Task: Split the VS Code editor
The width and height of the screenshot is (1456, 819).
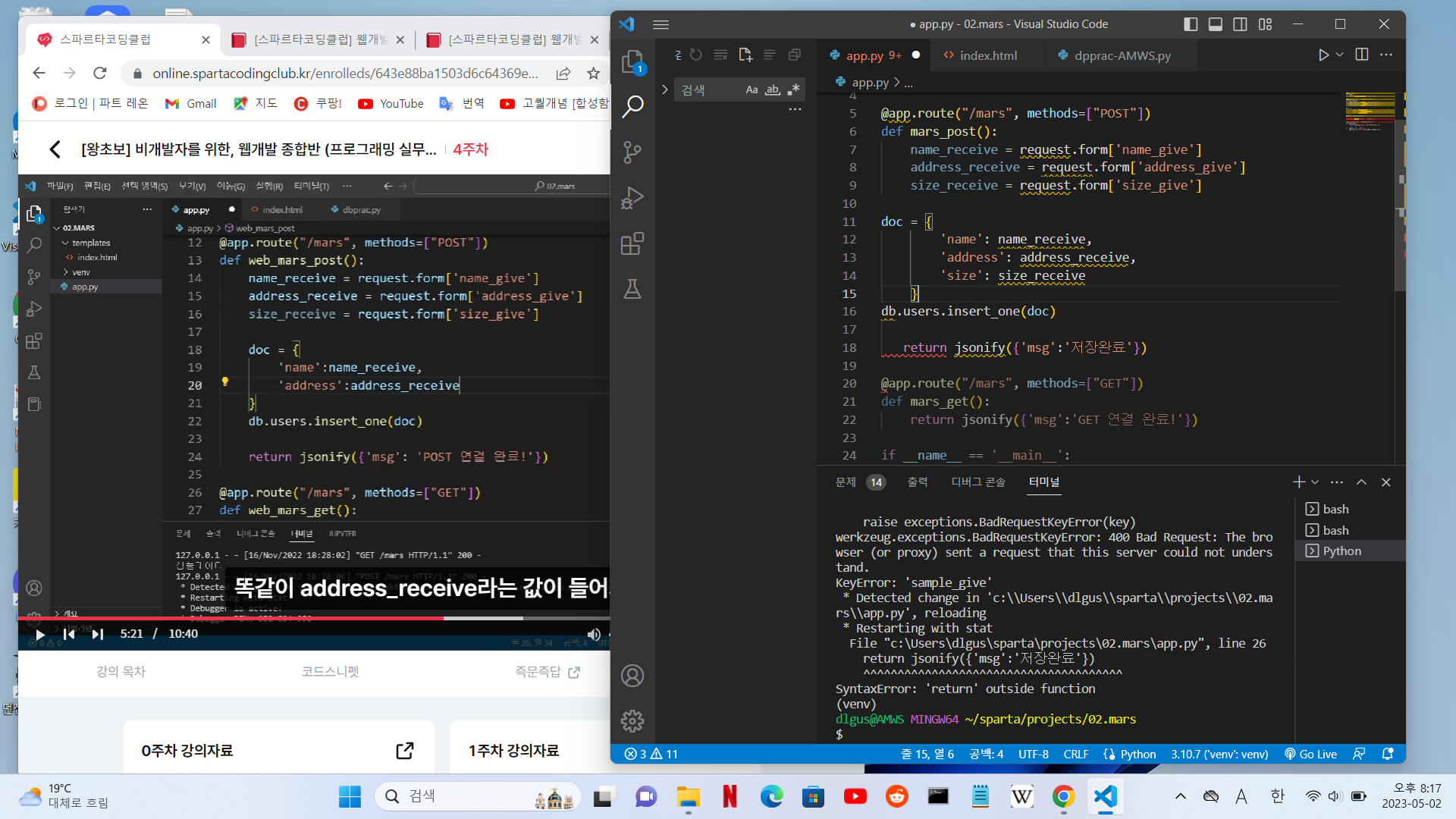Action: (1362, 55)
